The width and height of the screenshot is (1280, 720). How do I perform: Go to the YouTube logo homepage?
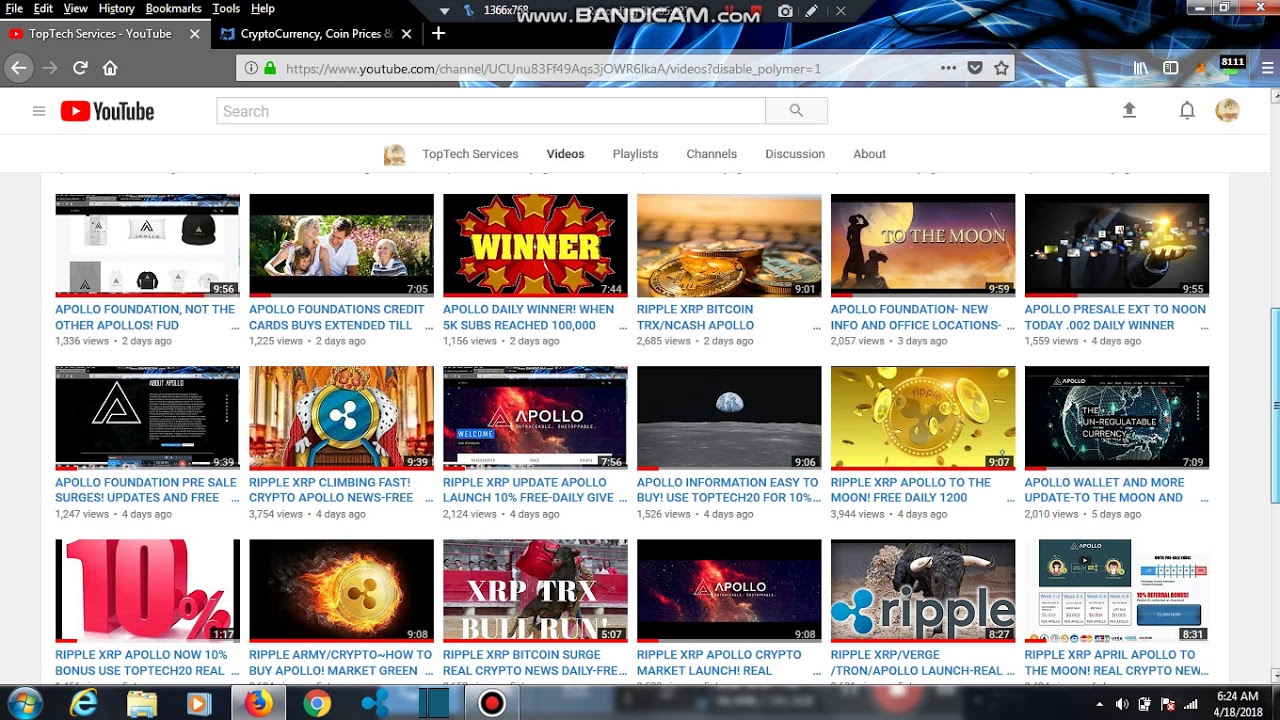pyautogui.click(x=107, y=111)
